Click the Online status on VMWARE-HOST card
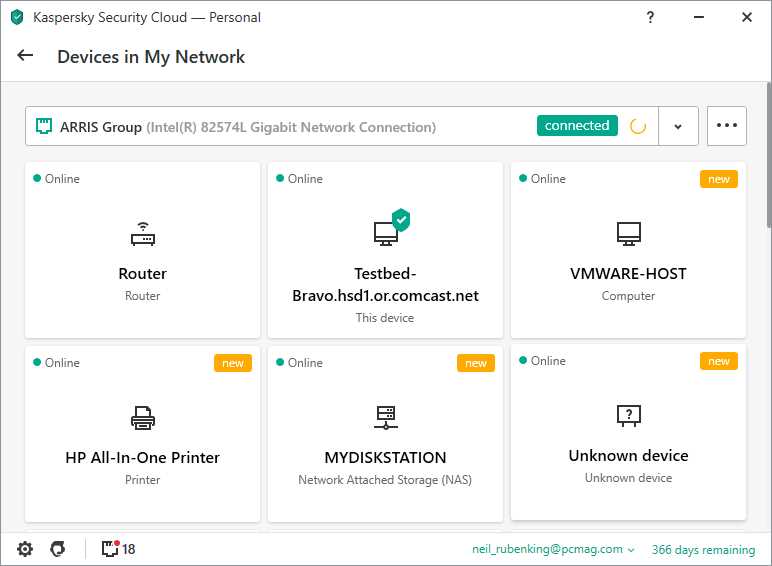 542,179
